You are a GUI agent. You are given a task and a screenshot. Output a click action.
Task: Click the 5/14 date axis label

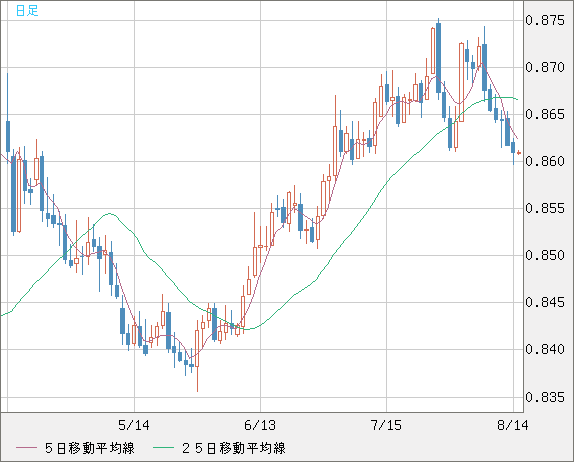134,425
